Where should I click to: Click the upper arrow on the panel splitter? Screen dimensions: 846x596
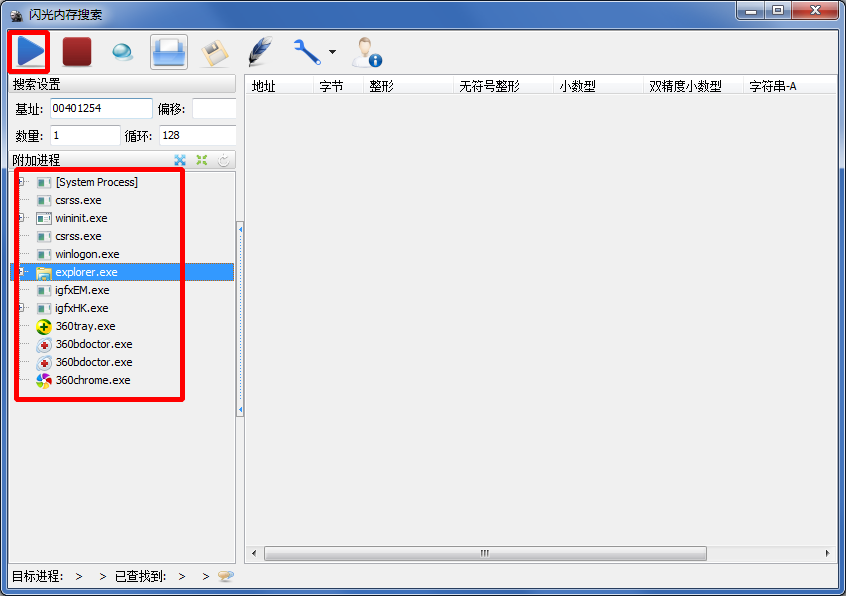240,230
